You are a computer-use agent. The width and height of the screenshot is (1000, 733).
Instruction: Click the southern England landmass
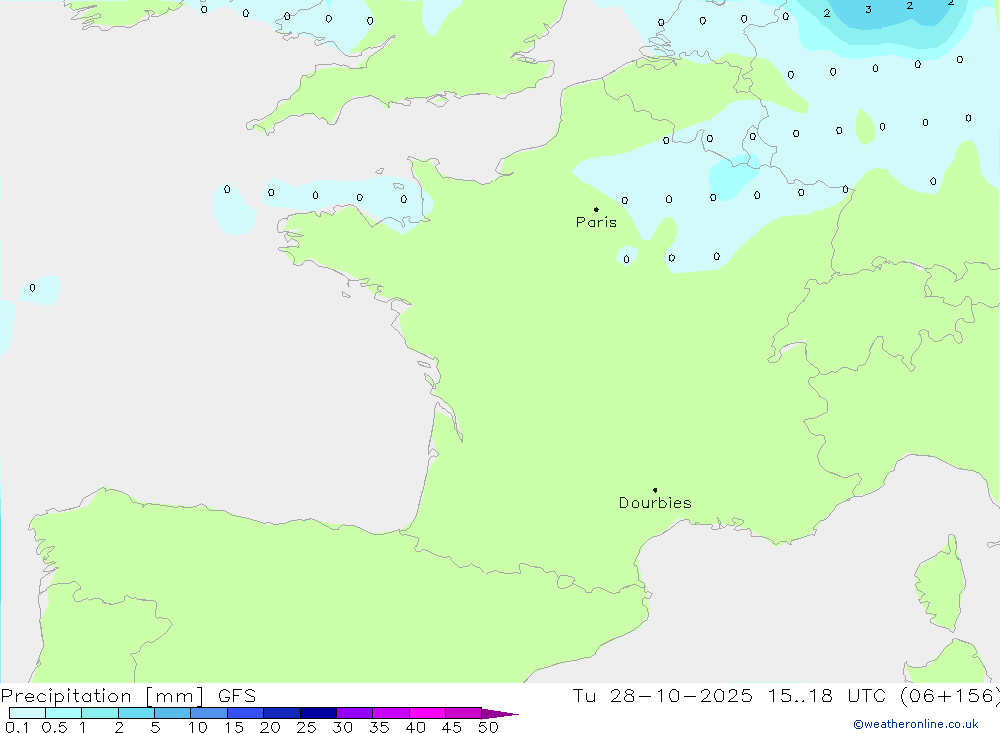420,70
